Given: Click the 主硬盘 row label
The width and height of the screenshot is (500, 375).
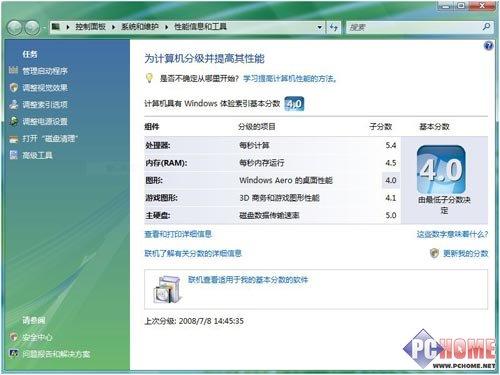Looking at the screenshot, I should coord(157,215).
